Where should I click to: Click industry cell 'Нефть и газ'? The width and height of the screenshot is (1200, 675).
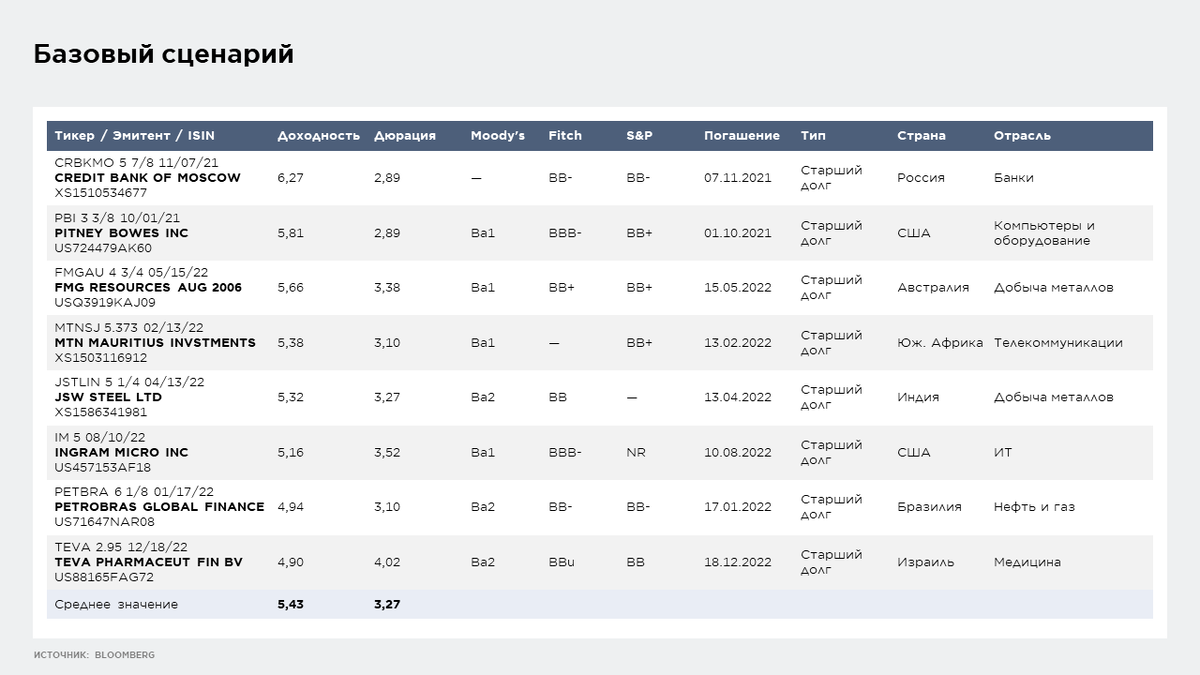[x=1034, y=507]
